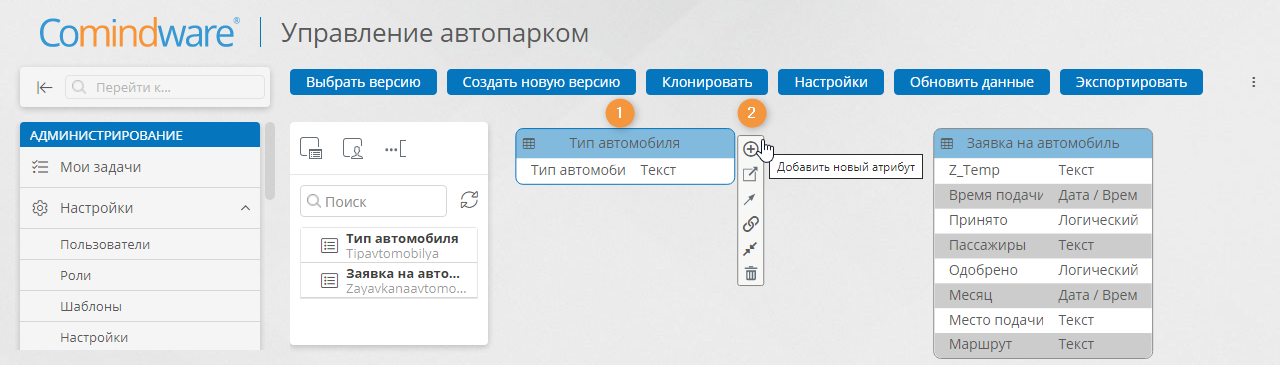Open the three-dots more options menu
This screenshot has height=365, width=1280.
pyautogui.click(x=1253, y=82)
